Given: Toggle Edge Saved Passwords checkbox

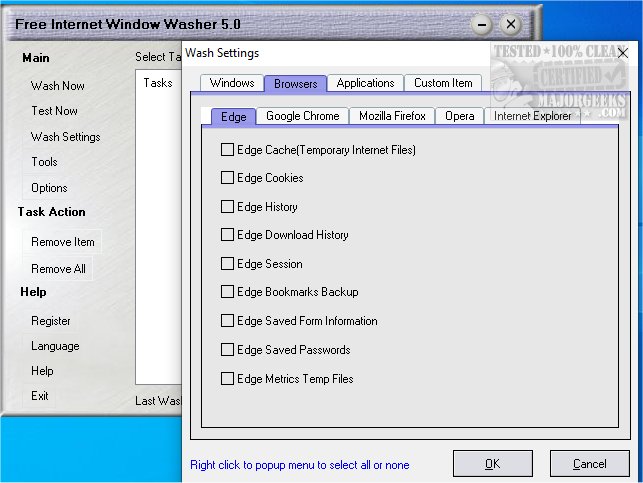Looking at the screenshot, I should pyautogui.click(x=227, y=350).
